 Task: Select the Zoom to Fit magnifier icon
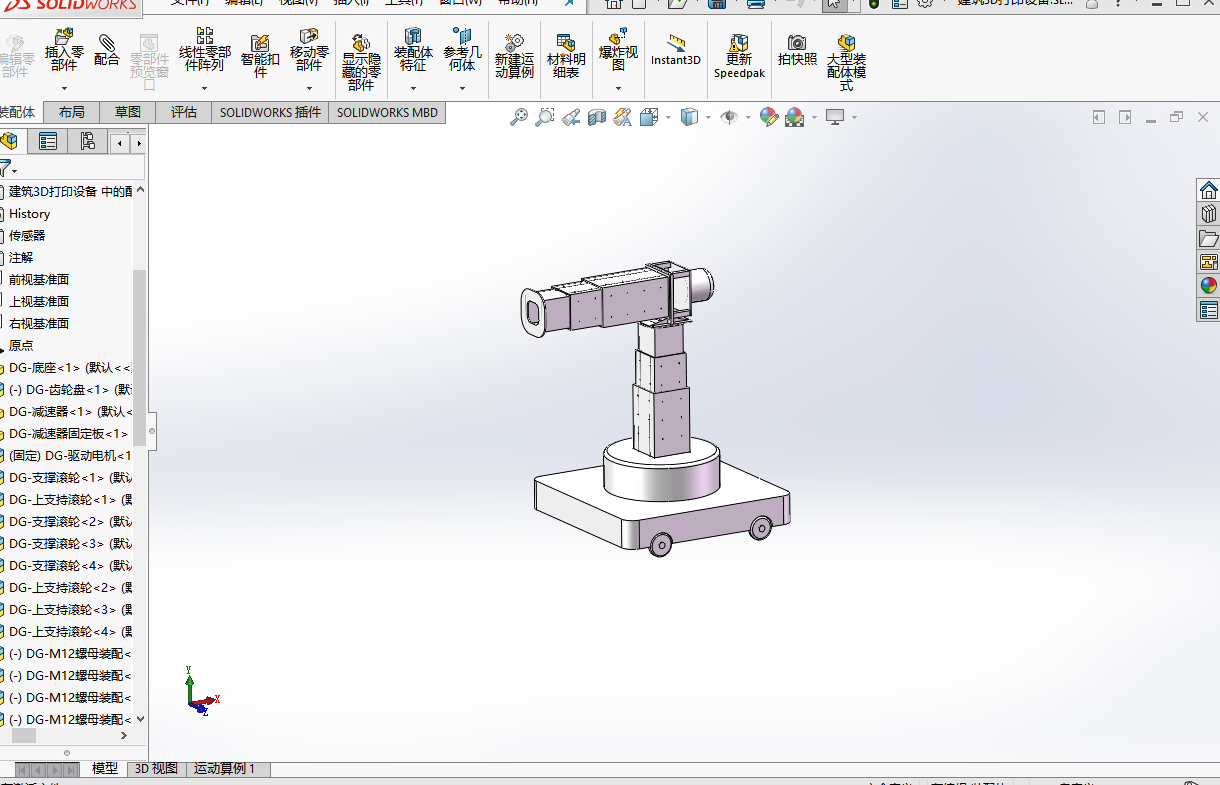[x=518, y=117]
